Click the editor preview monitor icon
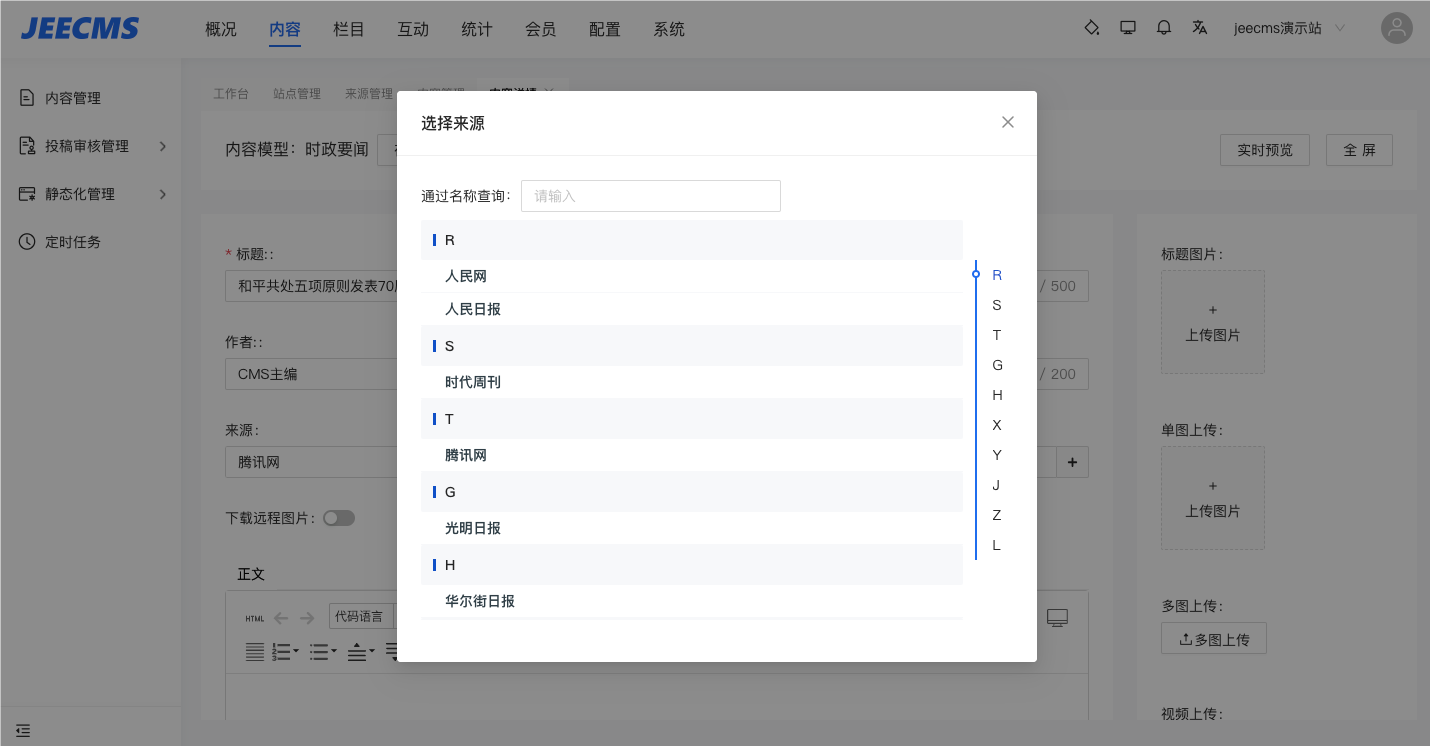The width and height of the screenshot is (1430, 746). [x=1057, y=618]
